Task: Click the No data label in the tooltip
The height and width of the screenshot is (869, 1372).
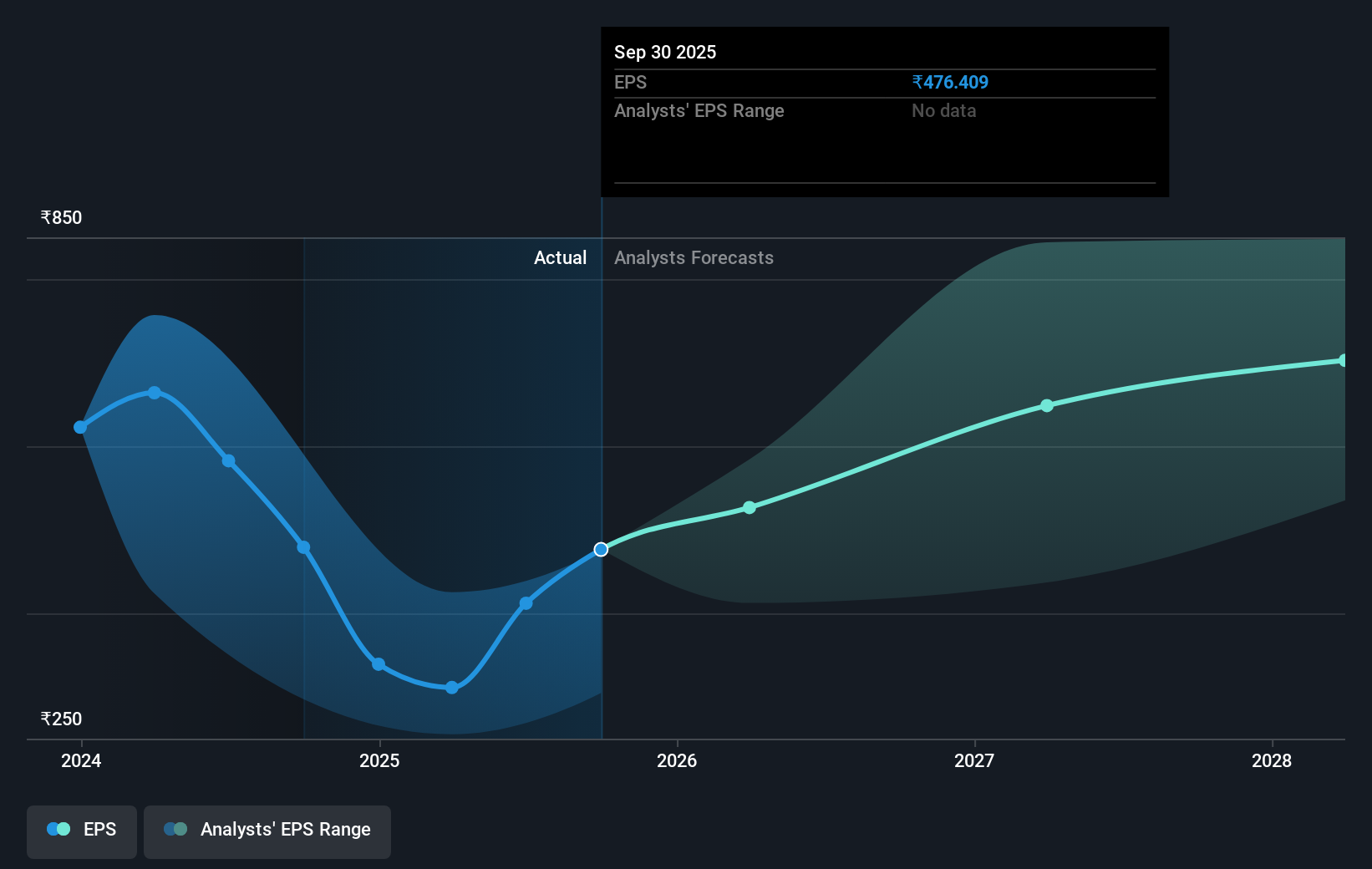Action: pyautogui.click(x=943, y=110)
